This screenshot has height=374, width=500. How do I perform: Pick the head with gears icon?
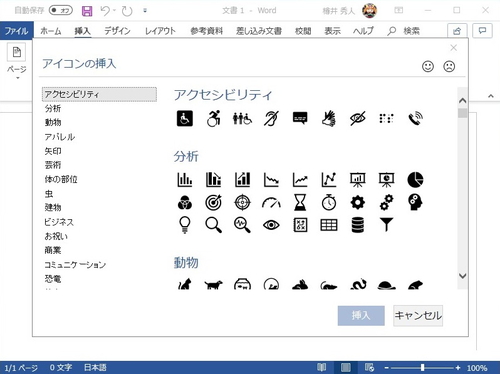415,202
